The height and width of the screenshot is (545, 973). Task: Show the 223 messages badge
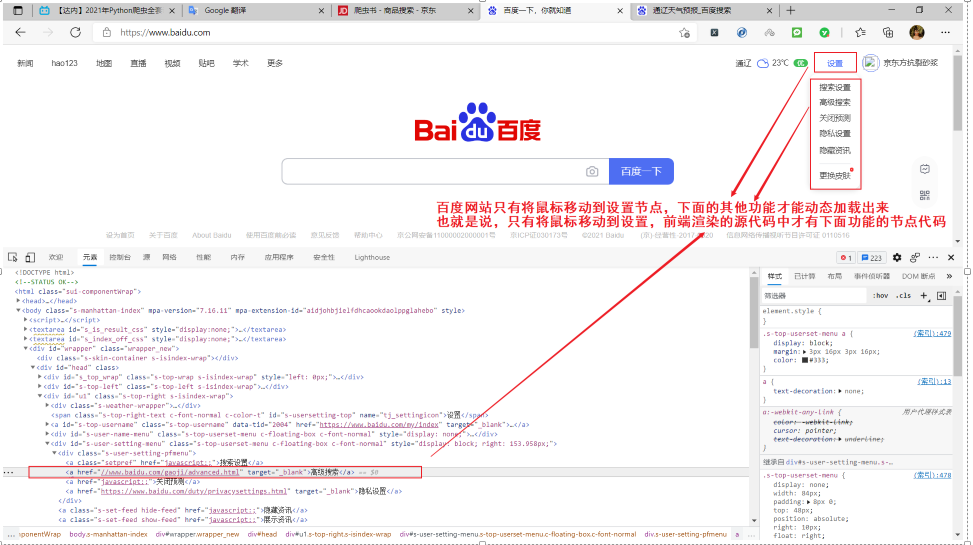pyautogui.click(x=872, y=258)
